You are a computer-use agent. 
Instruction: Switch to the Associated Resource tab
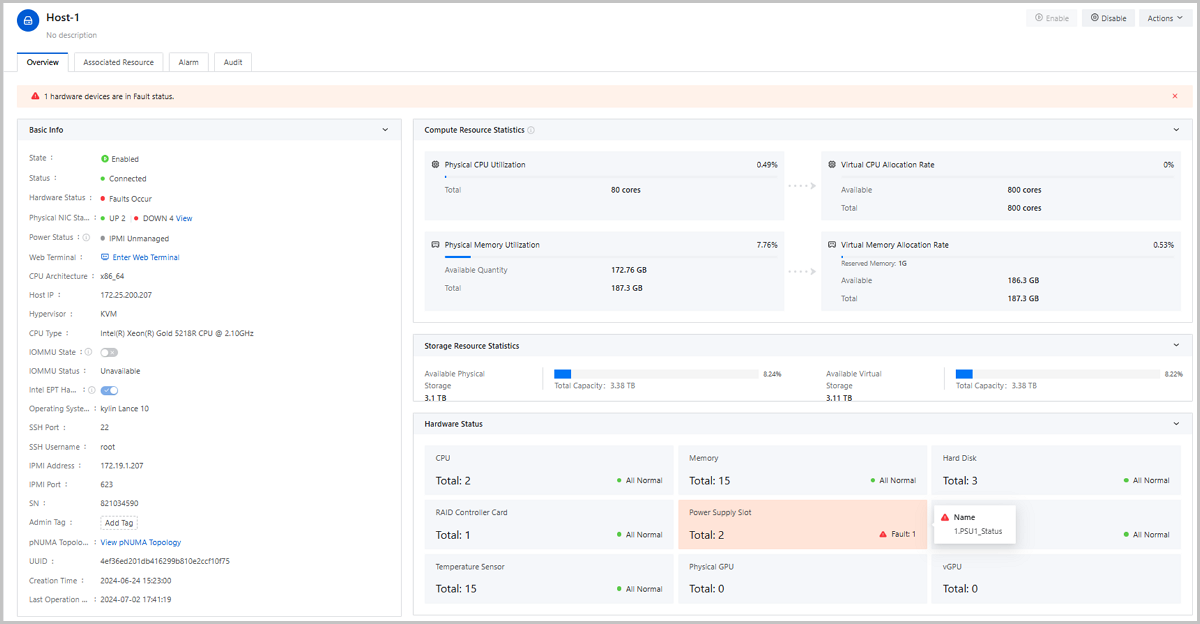(x=119, y=62)
